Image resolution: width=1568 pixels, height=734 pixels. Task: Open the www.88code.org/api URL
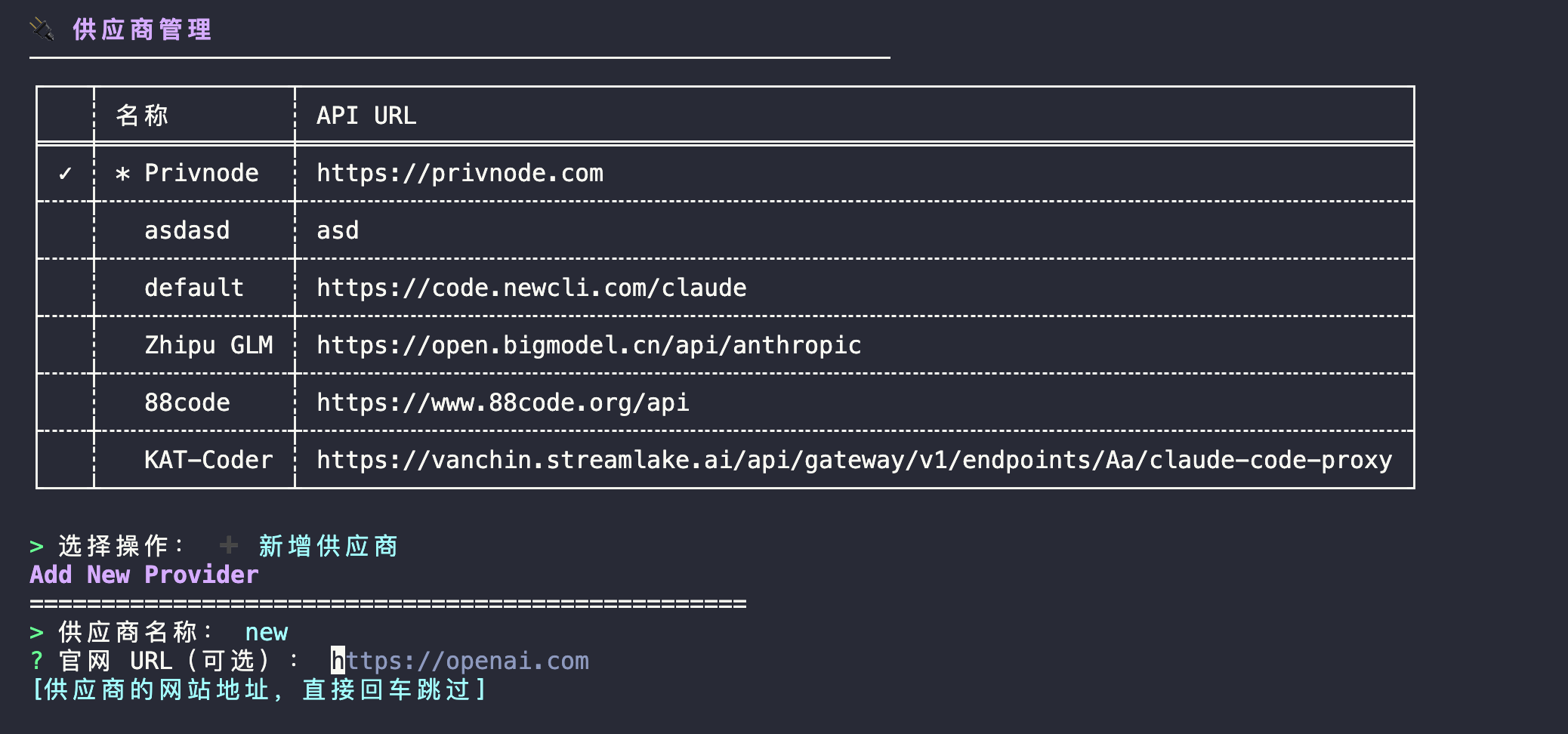(503, 402)
